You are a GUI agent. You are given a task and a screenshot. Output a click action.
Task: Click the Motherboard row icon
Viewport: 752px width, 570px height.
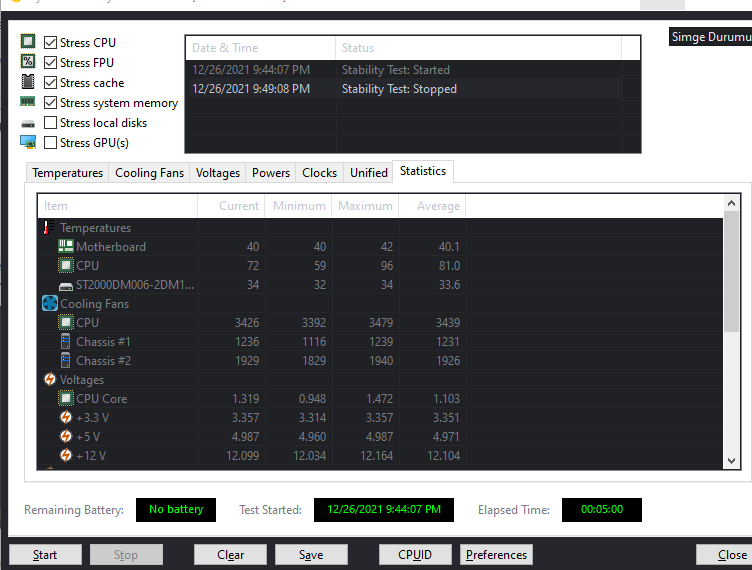click(x=66, y=246)
